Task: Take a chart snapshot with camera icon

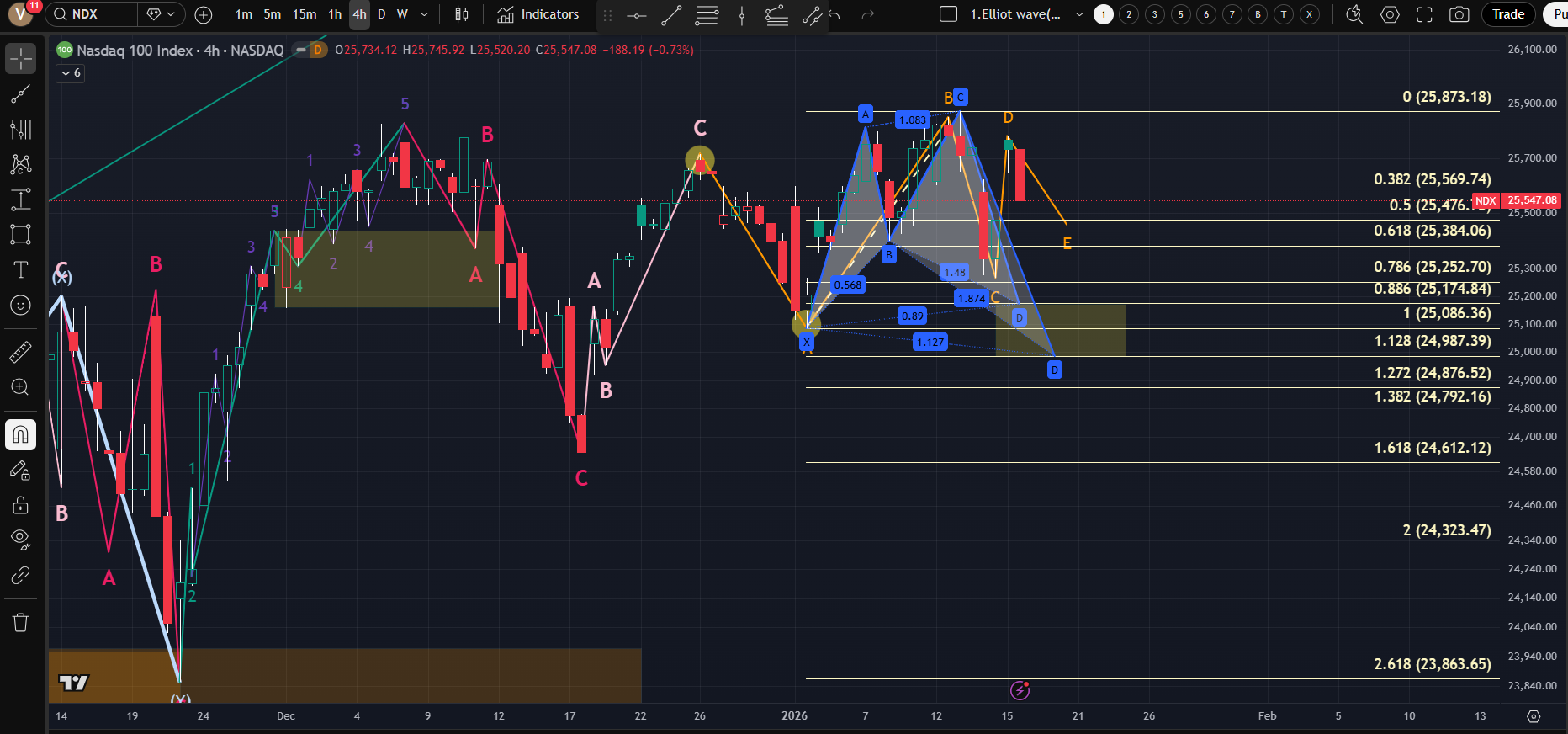Action: click(x=1459, y=14)
